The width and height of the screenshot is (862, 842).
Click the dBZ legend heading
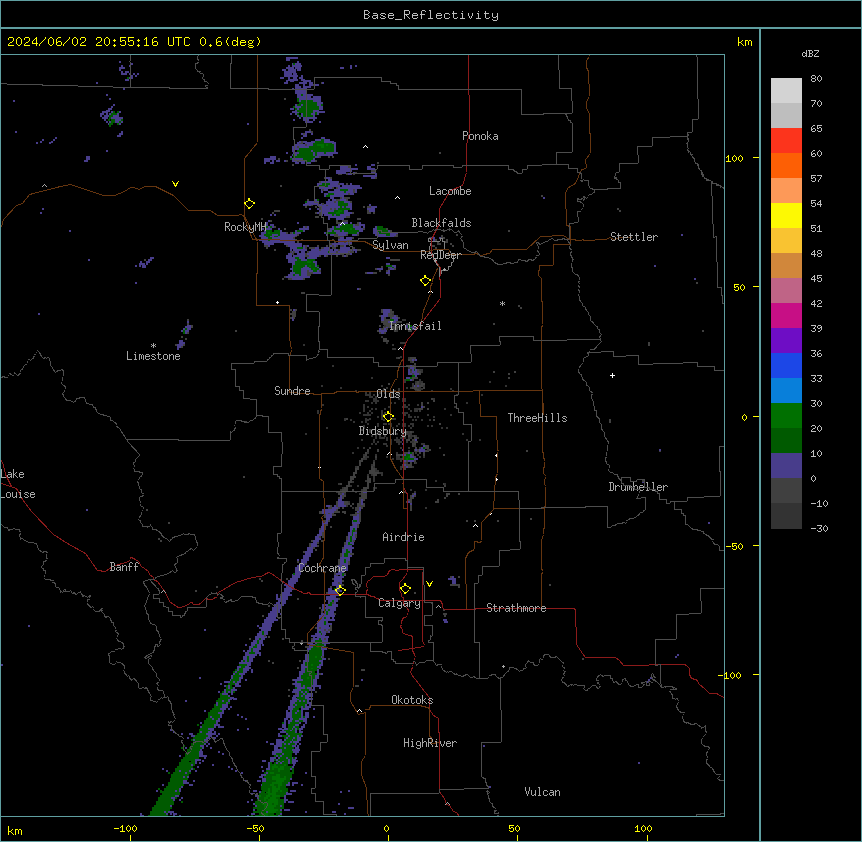[x=810, y=53]
